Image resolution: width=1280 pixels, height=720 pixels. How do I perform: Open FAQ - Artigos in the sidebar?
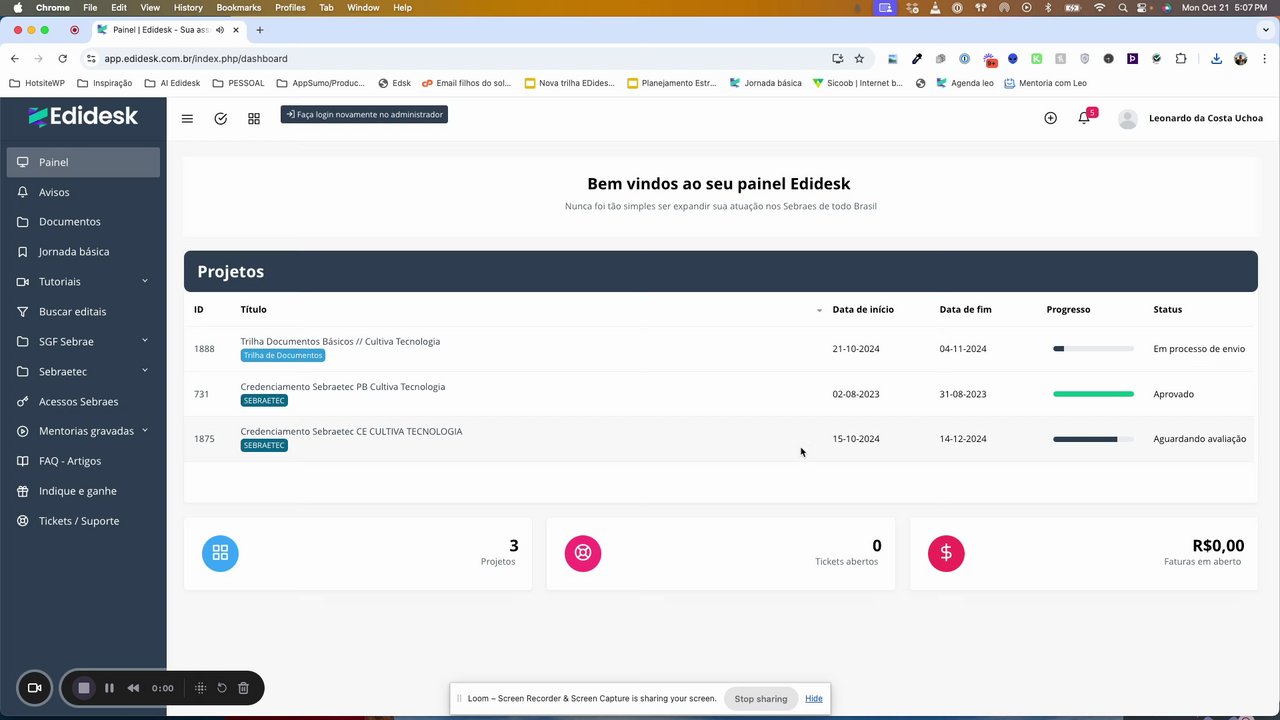point(83,461)
